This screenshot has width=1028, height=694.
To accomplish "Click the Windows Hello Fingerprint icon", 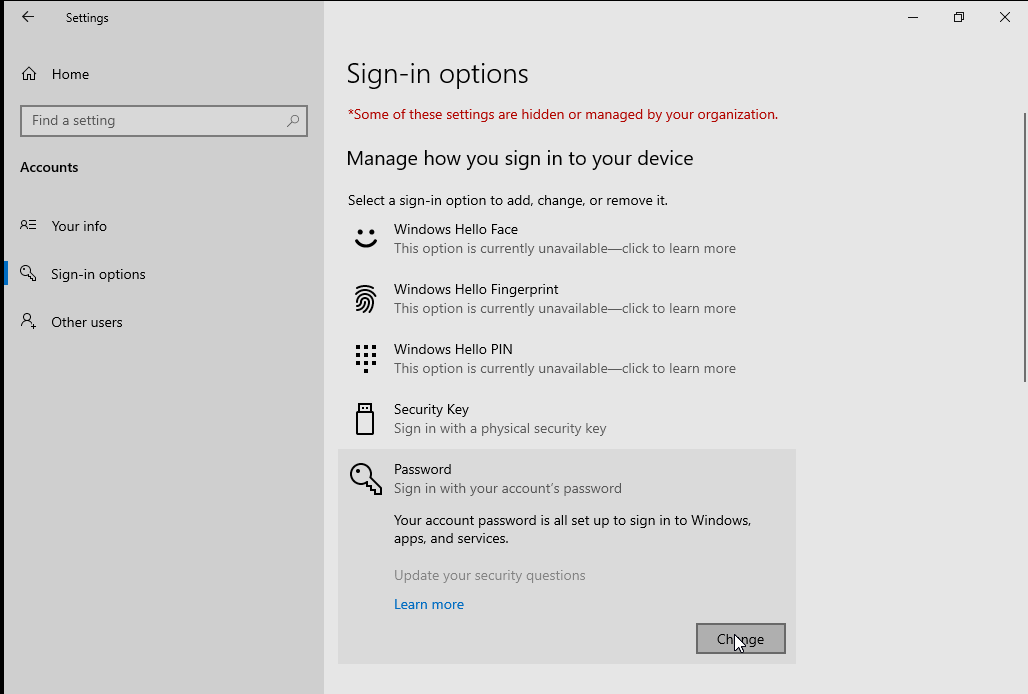I will (366, 298).
